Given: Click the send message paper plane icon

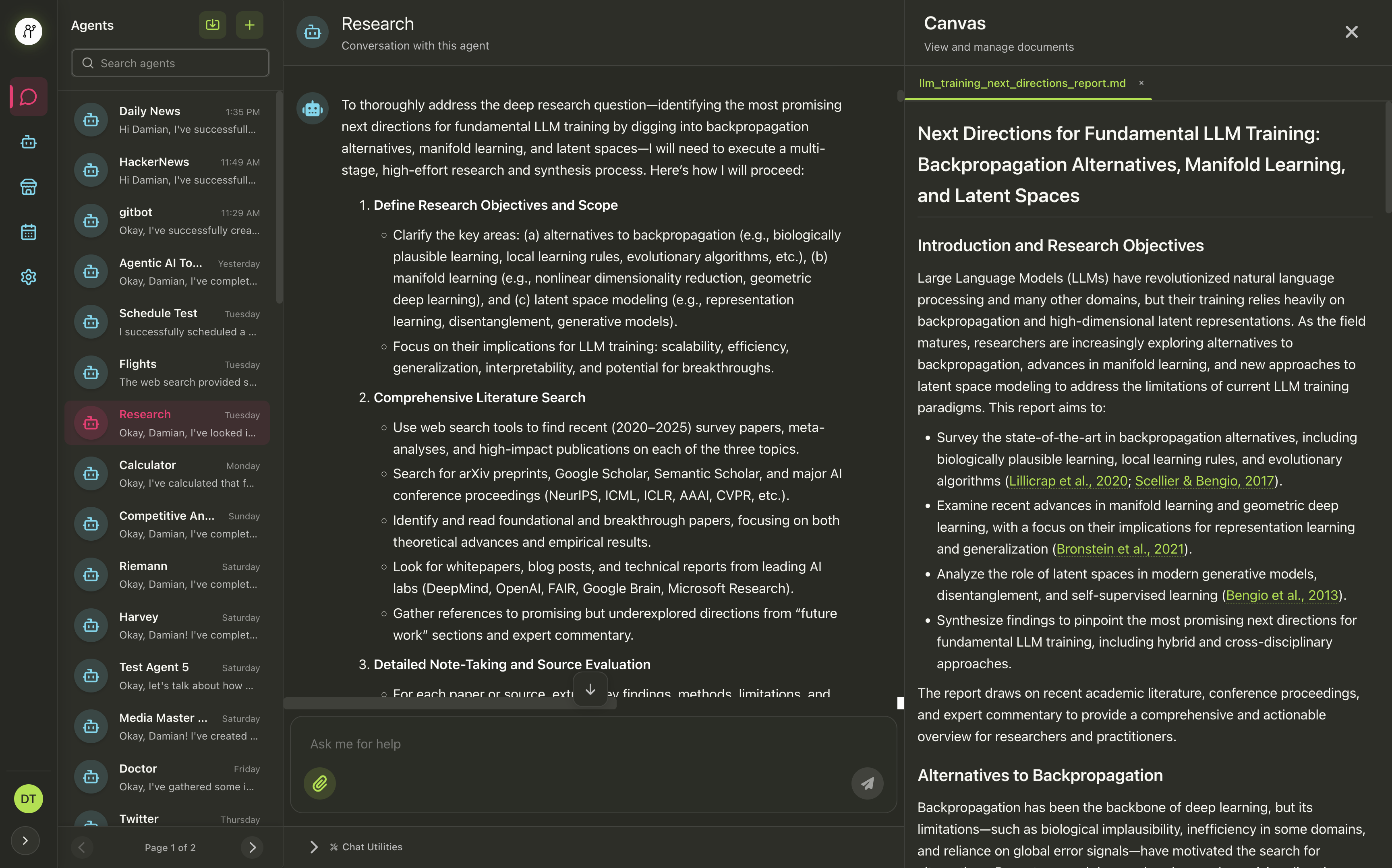Looking at the screenshot, I should [x=867, y=783].
